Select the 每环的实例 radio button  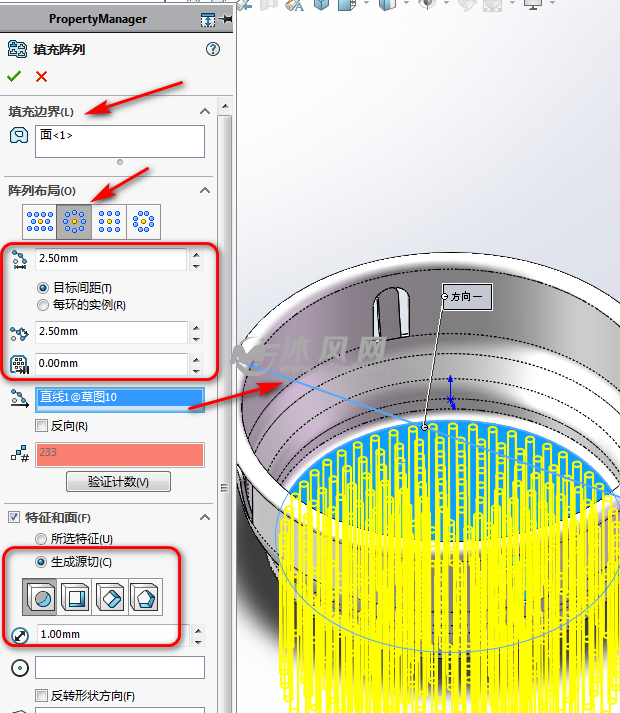[43, 305]
